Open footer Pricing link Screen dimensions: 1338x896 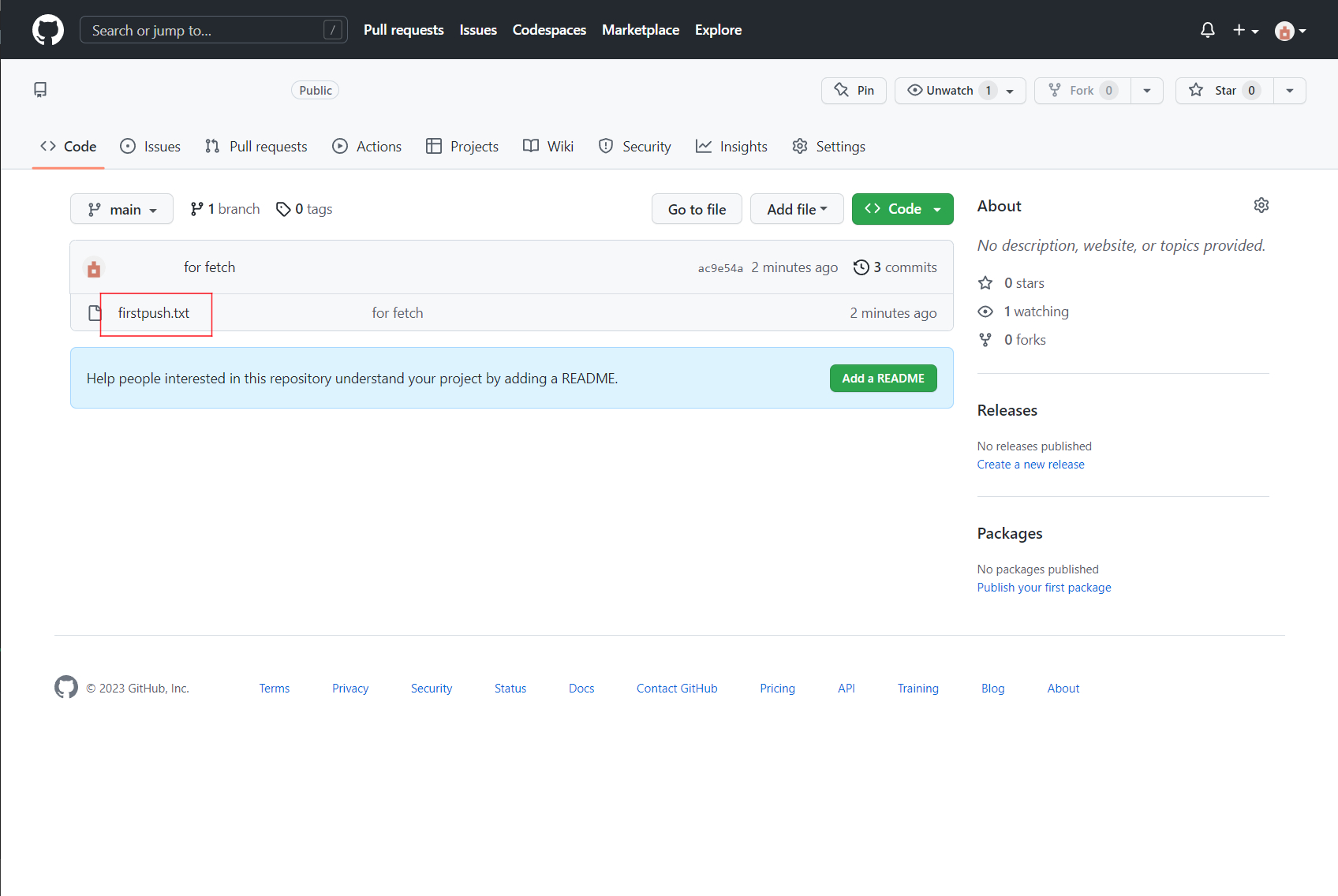point(777,689)
